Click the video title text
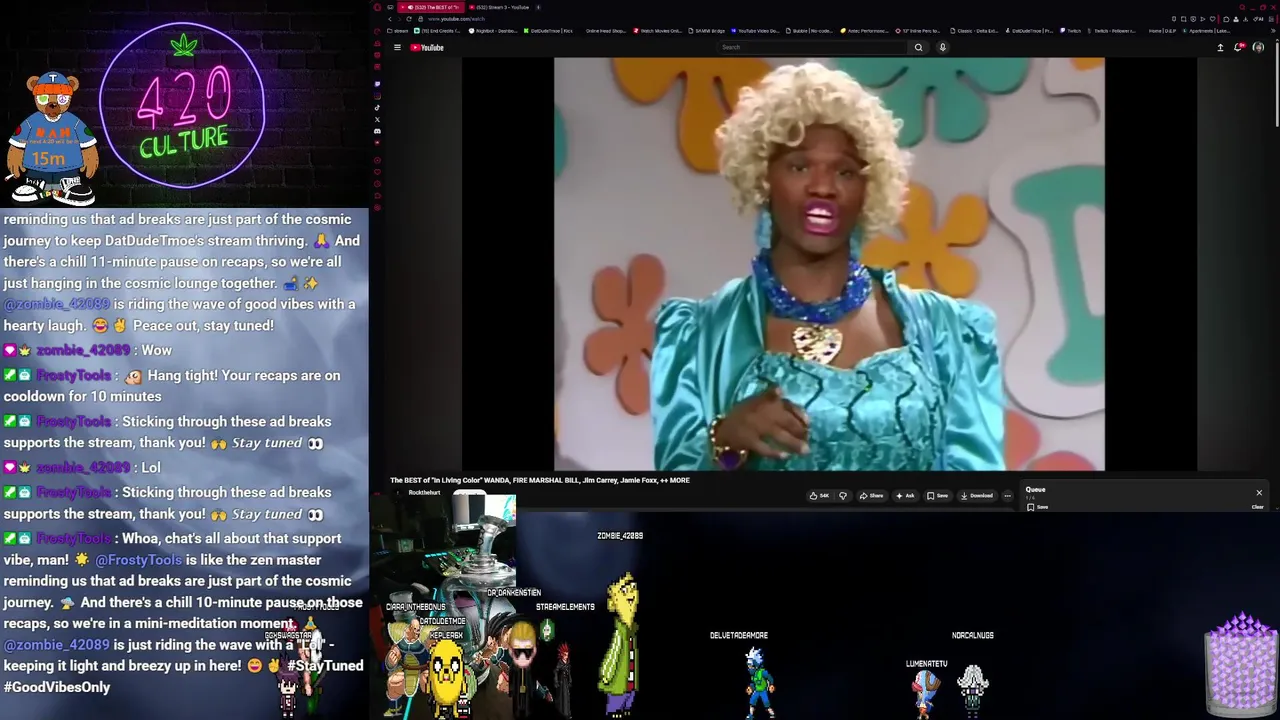1280x720 pixels. 540,480
